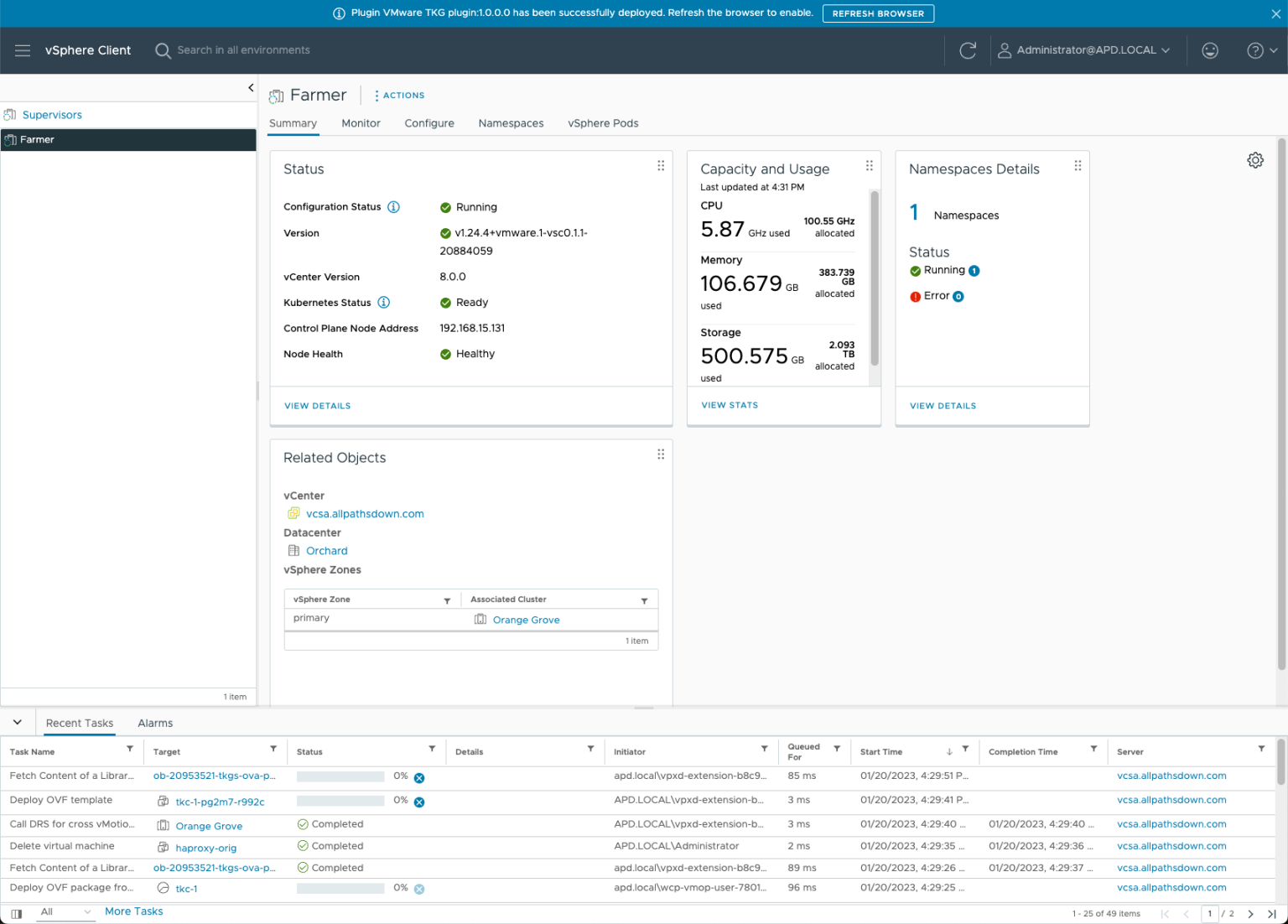This screenshot has height=924, width=1288.
Task: Open the hamburger navigation menu
Action: point(23,50)
